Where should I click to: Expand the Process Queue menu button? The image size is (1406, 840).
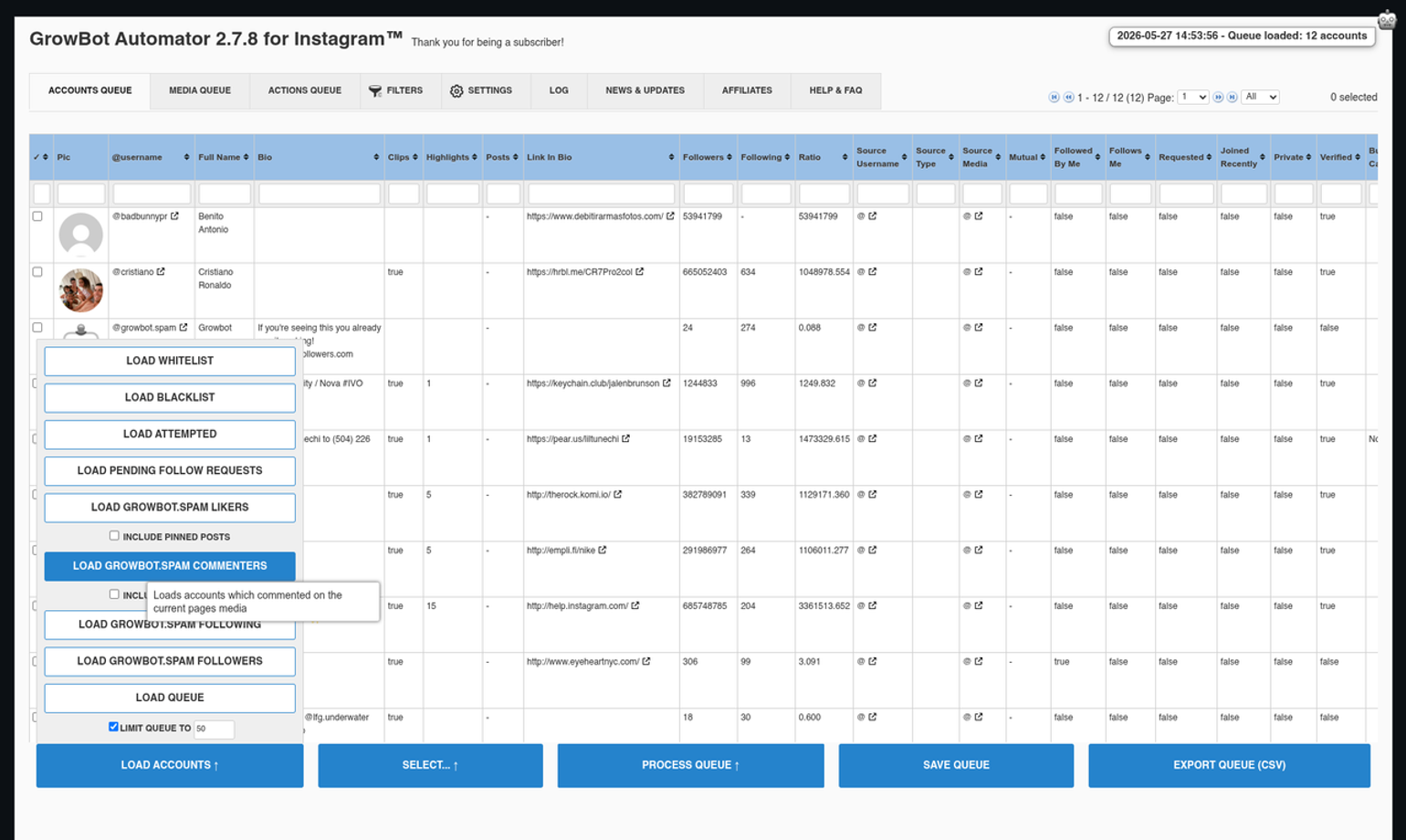(x=690, y=765)
